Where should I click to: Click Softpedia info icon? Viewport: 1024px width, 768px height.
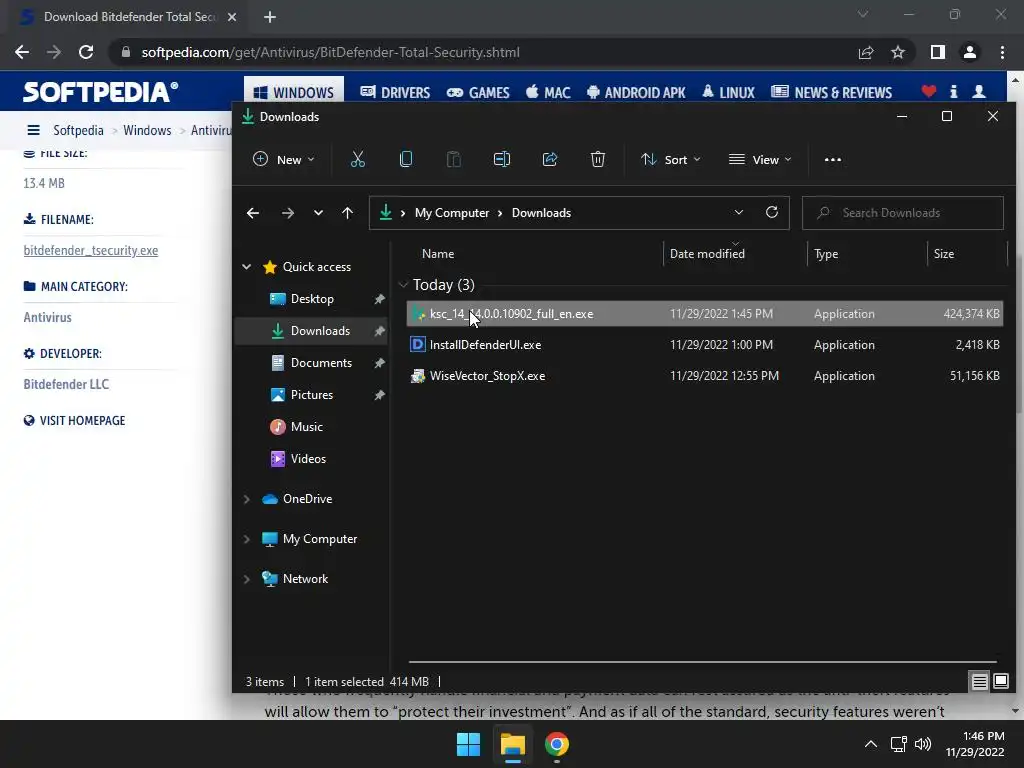pos(953,91)
